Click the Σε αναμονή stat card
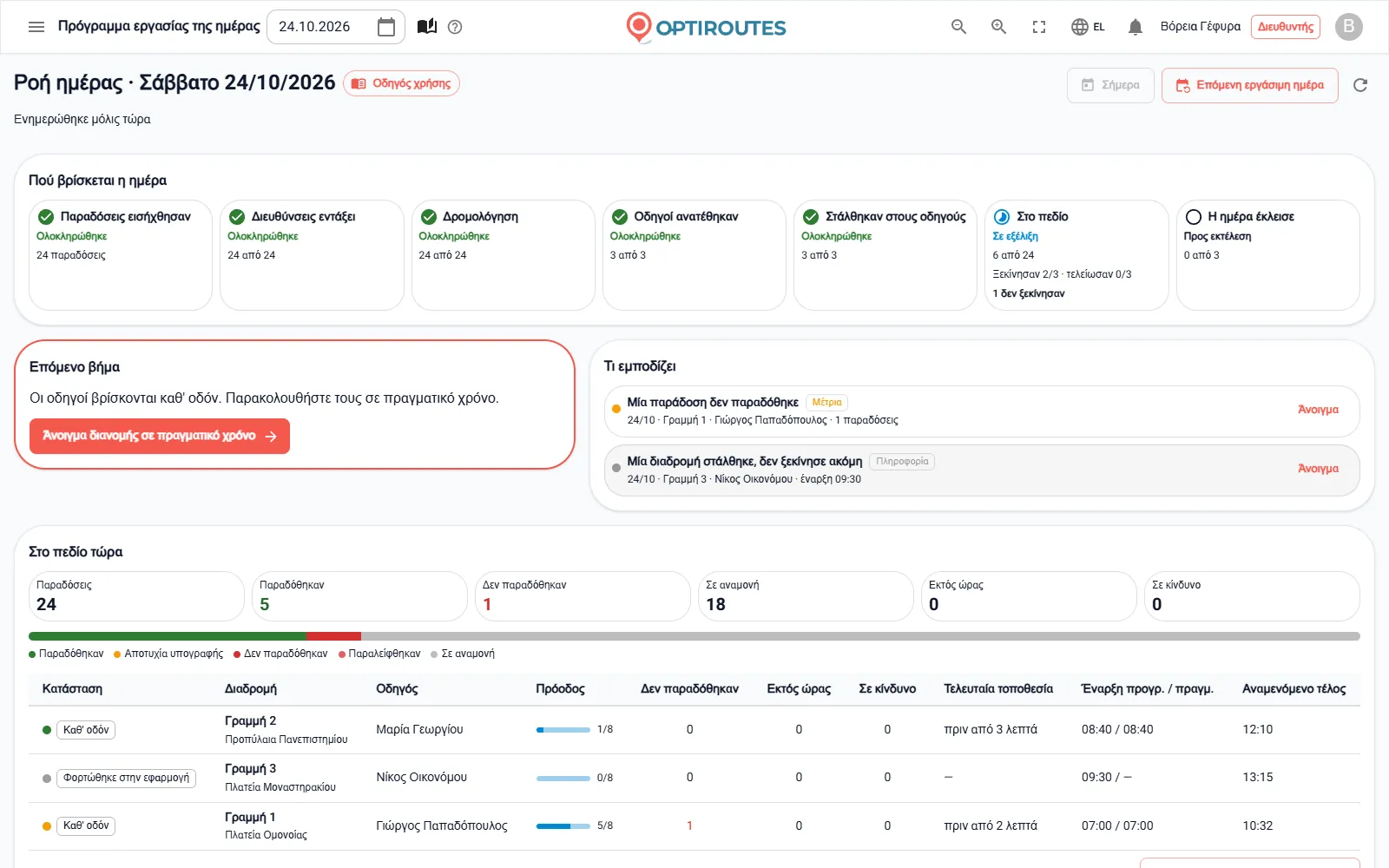This screenshot has width=1389, height=868. (806, 596)
